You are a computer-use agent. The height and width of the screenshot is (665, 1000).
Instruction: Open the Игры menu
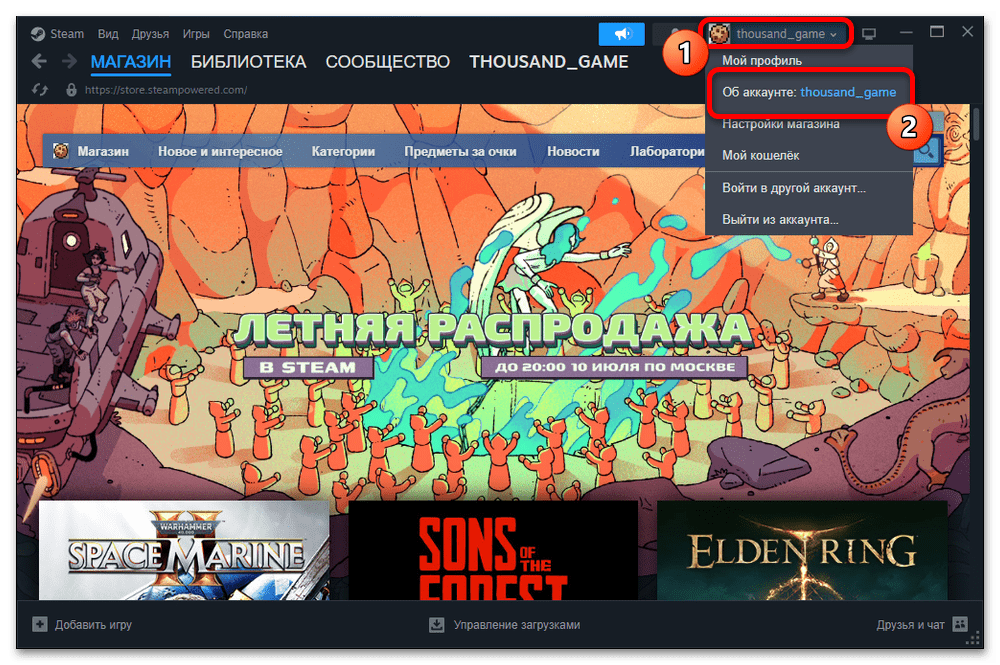196,34
